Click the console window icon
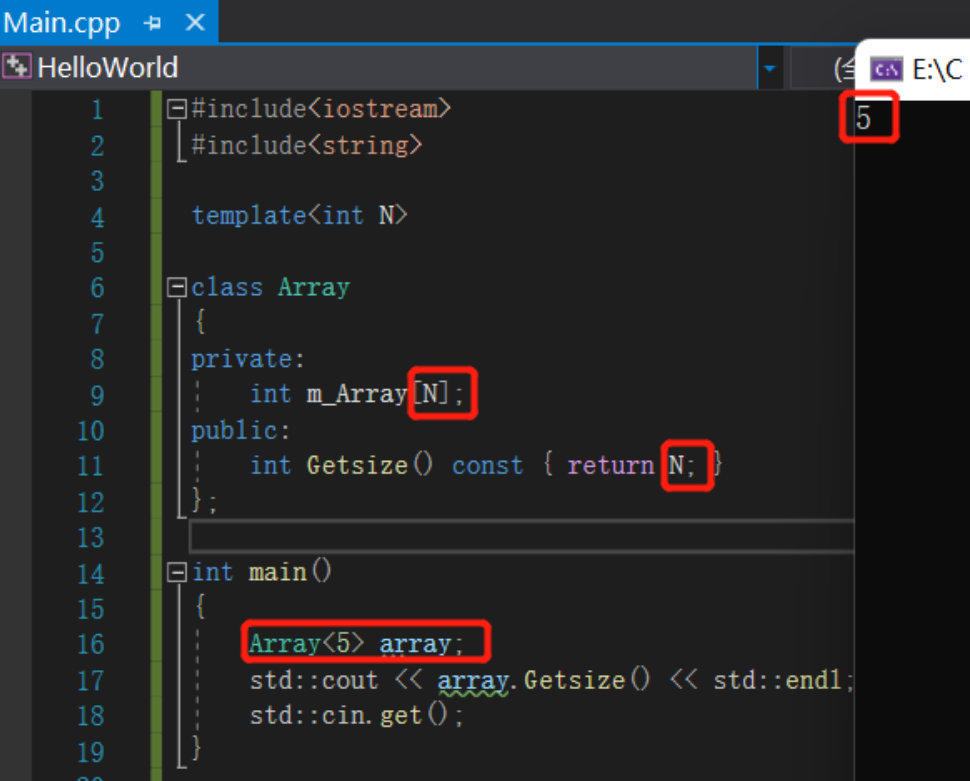Image resolution: width=970 pixels, height=781 pixels. point(886,69)
